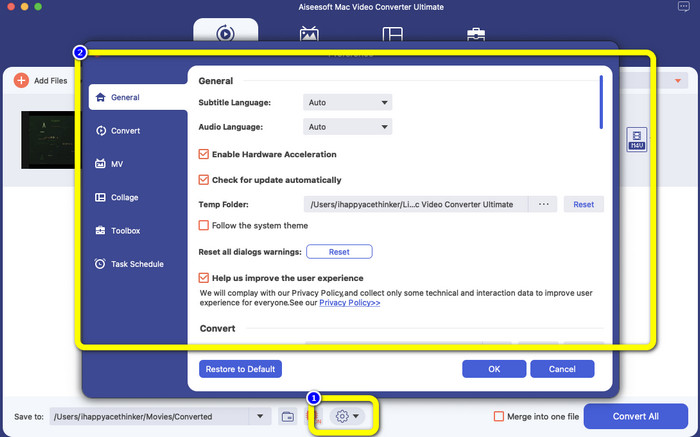This screenshot has width=700, height=437.
Task: Click the Add Files label
Action: pyautogui.click(x=51, y=81)
